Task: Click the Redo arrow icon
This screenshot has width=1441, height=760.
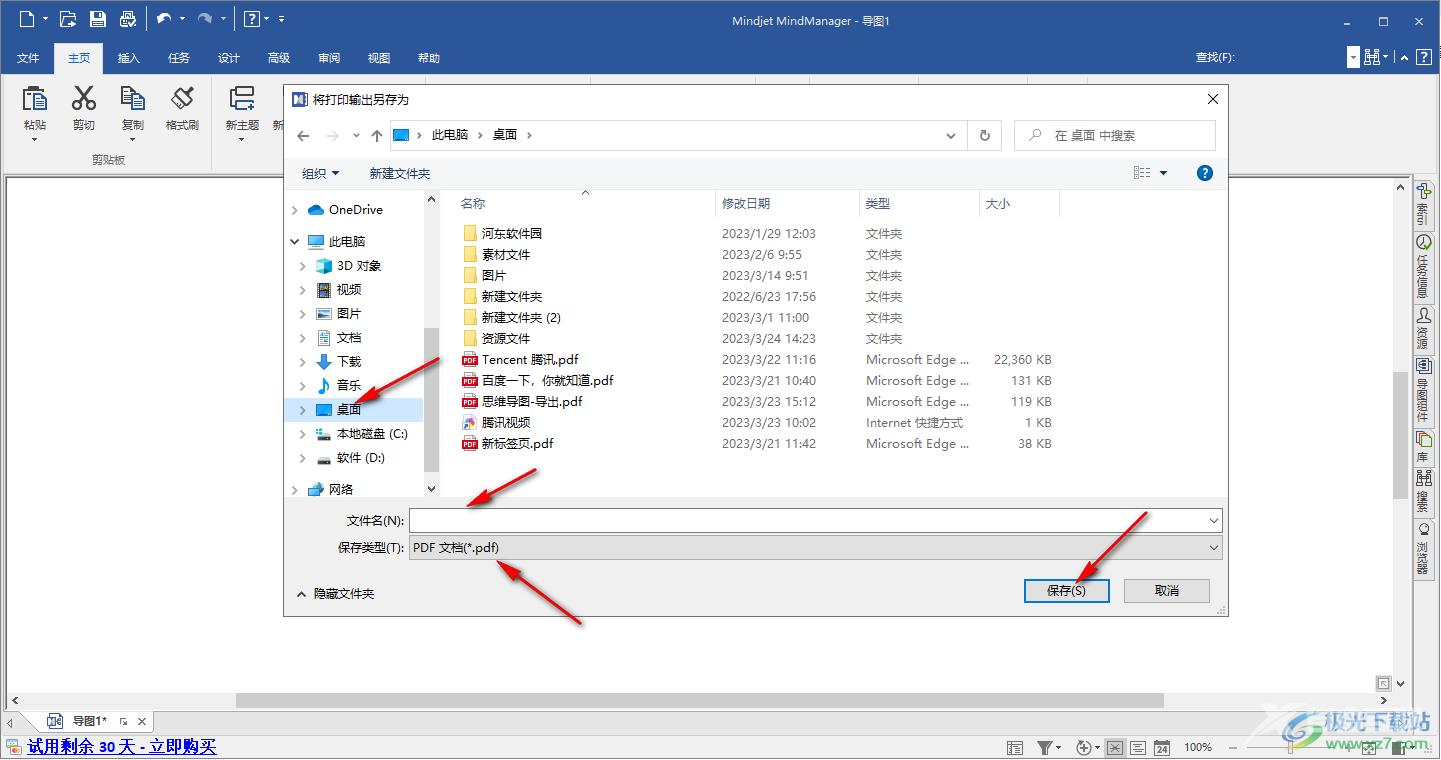Action: pyautogui.click(x=205, y=19)
